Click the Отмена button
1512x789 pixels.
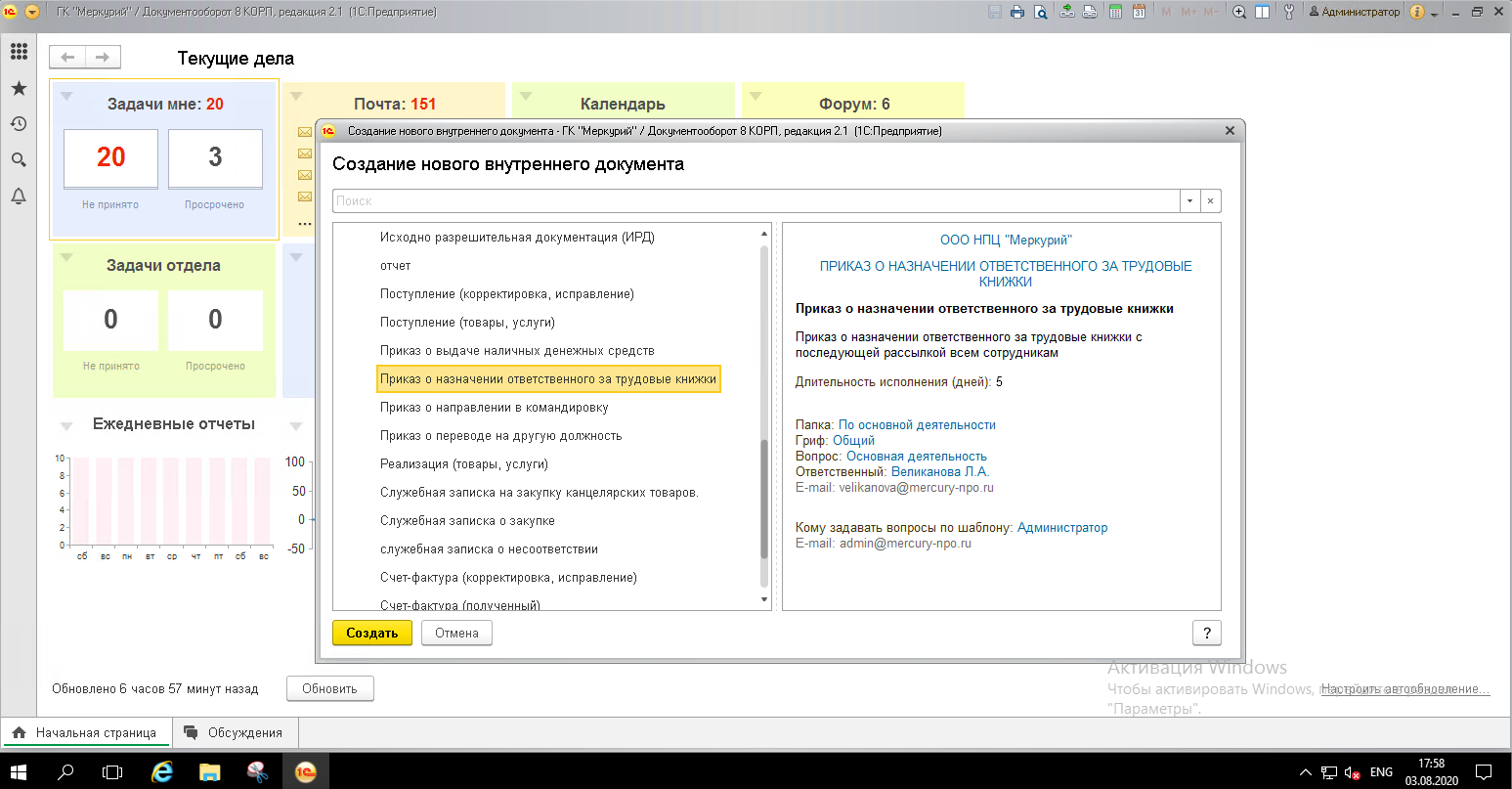tap(456, 633)
